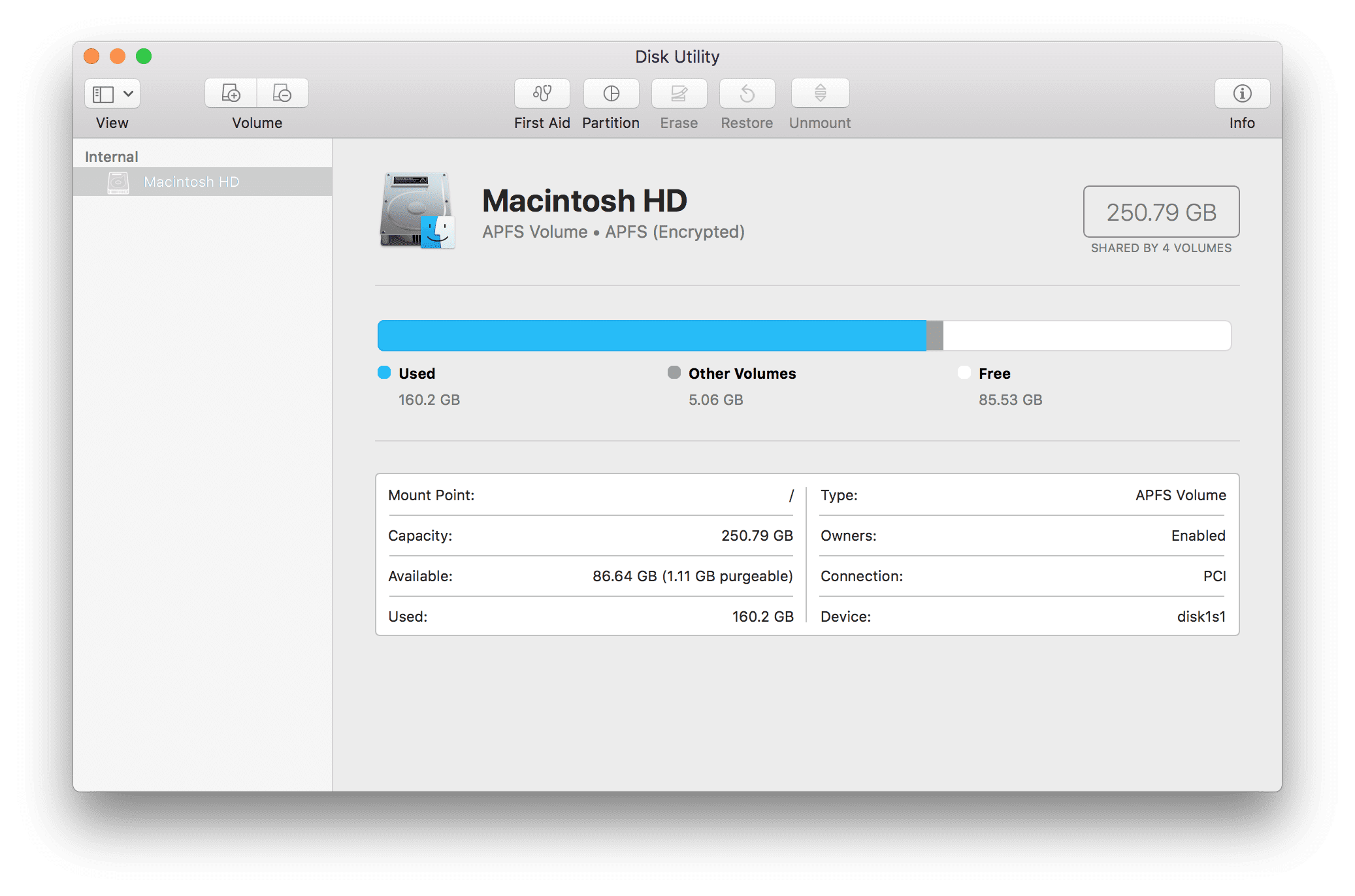Open the Info inspector

click(1242, 93)
